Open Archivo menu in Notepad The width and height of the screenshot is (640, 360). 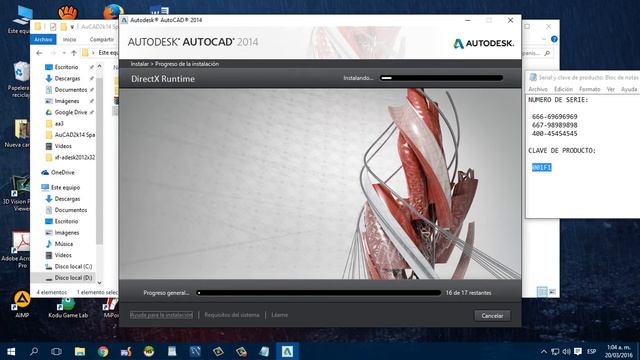point(538,89)
